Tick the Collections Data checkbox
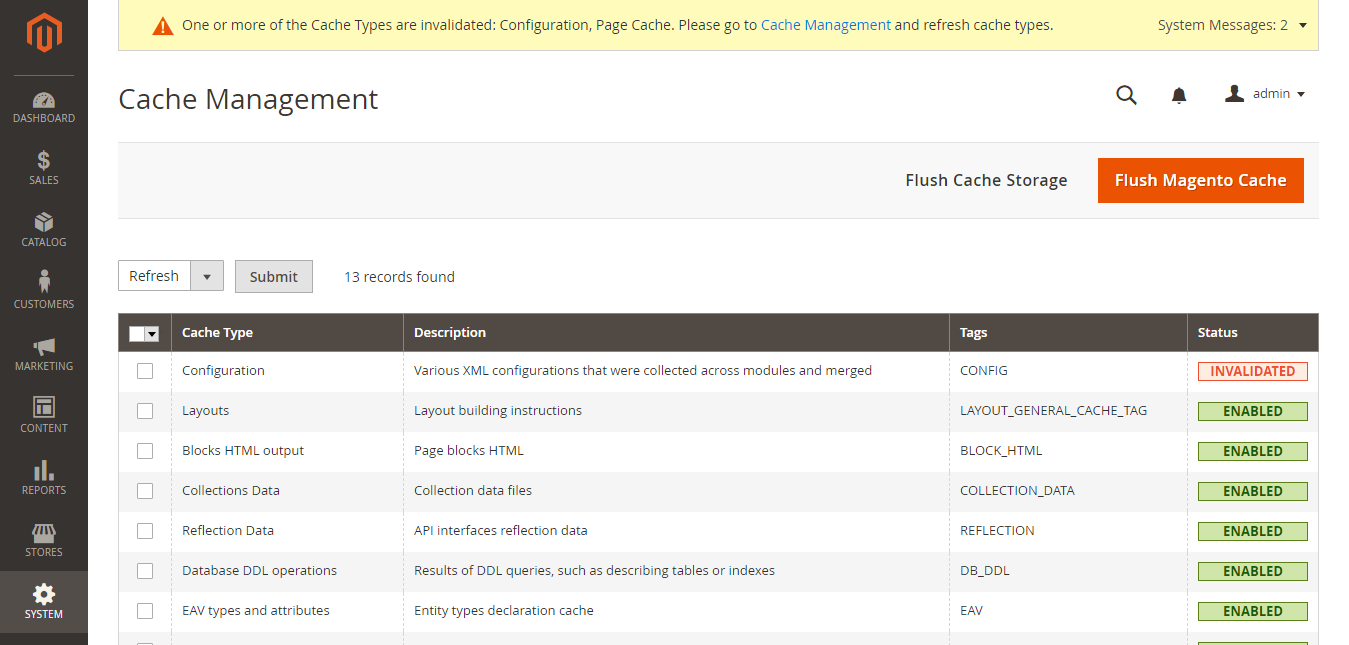1349x645 pixels. 145,491
